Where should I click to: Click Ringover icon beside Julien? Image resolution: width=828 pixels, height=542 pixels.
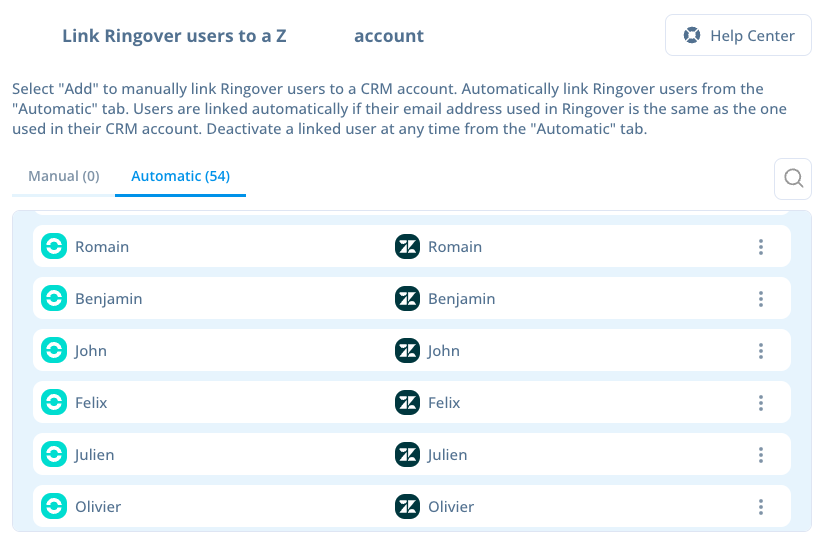coord(54,455)
